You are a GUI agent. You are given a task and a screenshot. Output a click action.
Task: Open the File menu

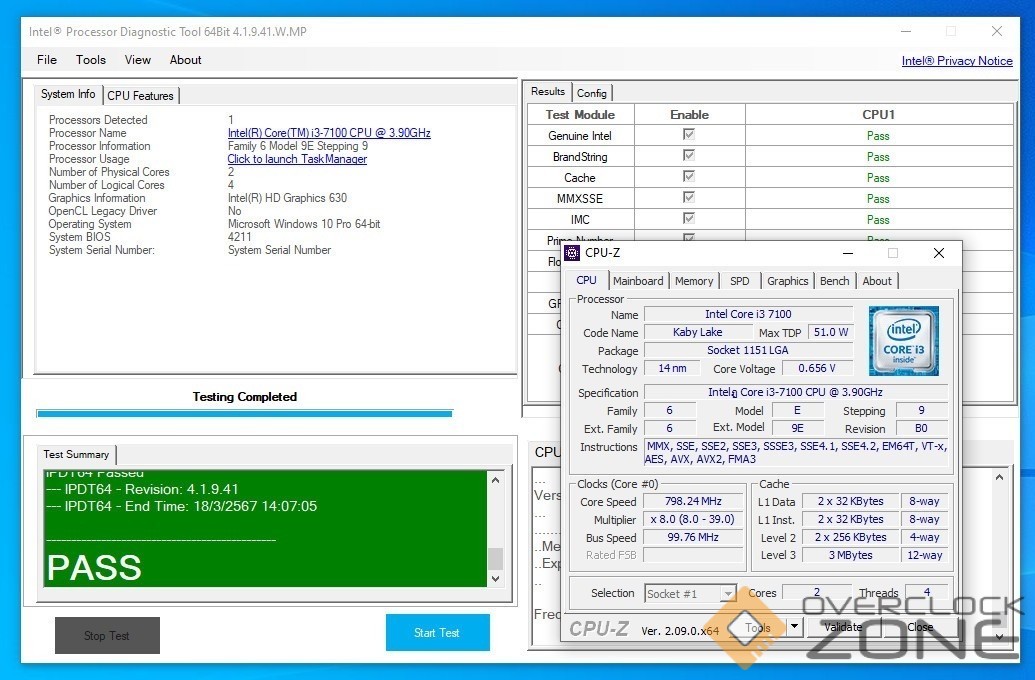(x=47, y=60)
